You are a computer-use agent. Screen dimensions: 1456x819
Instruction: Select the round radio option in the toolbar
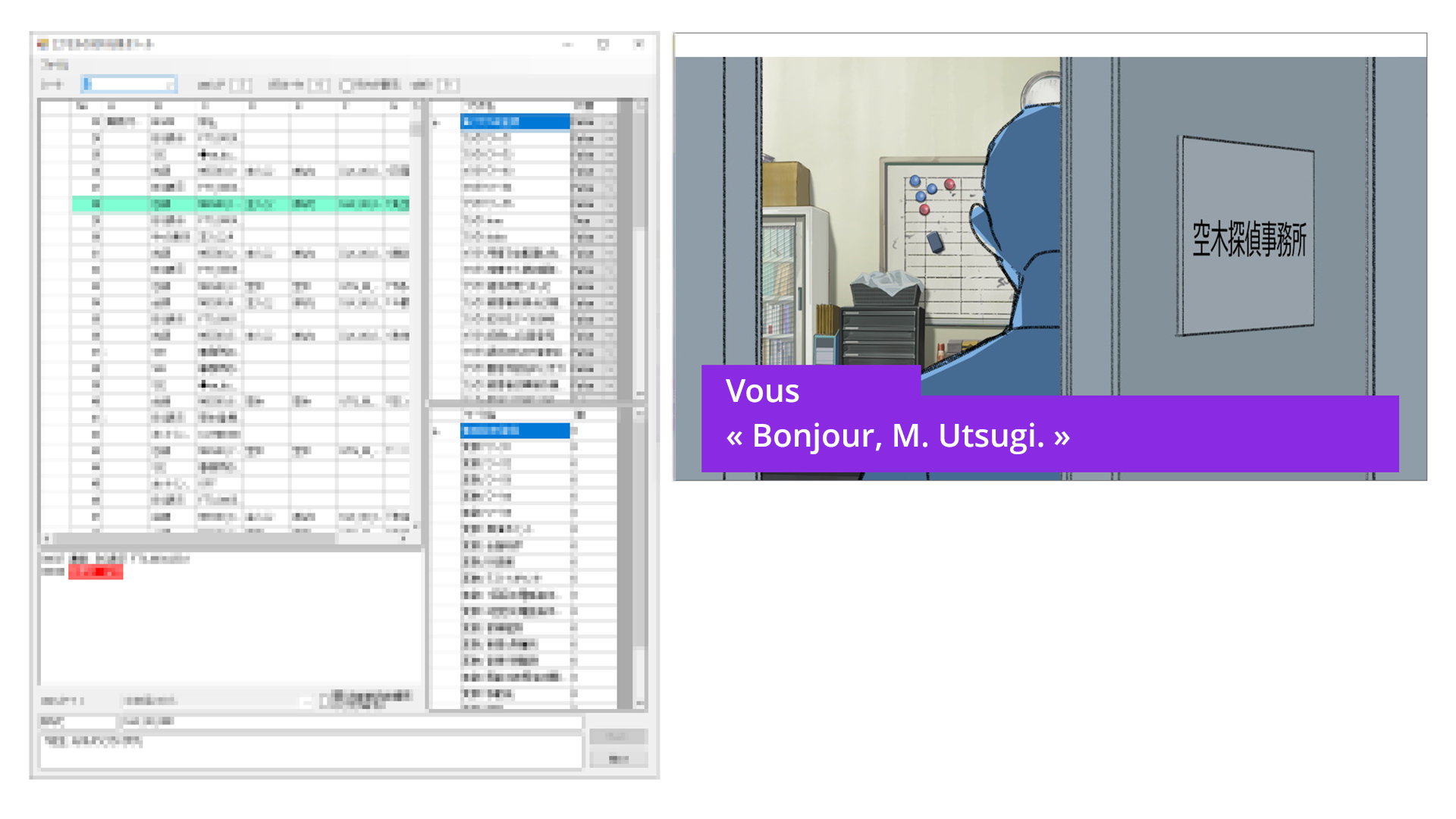tap(346, 85)
